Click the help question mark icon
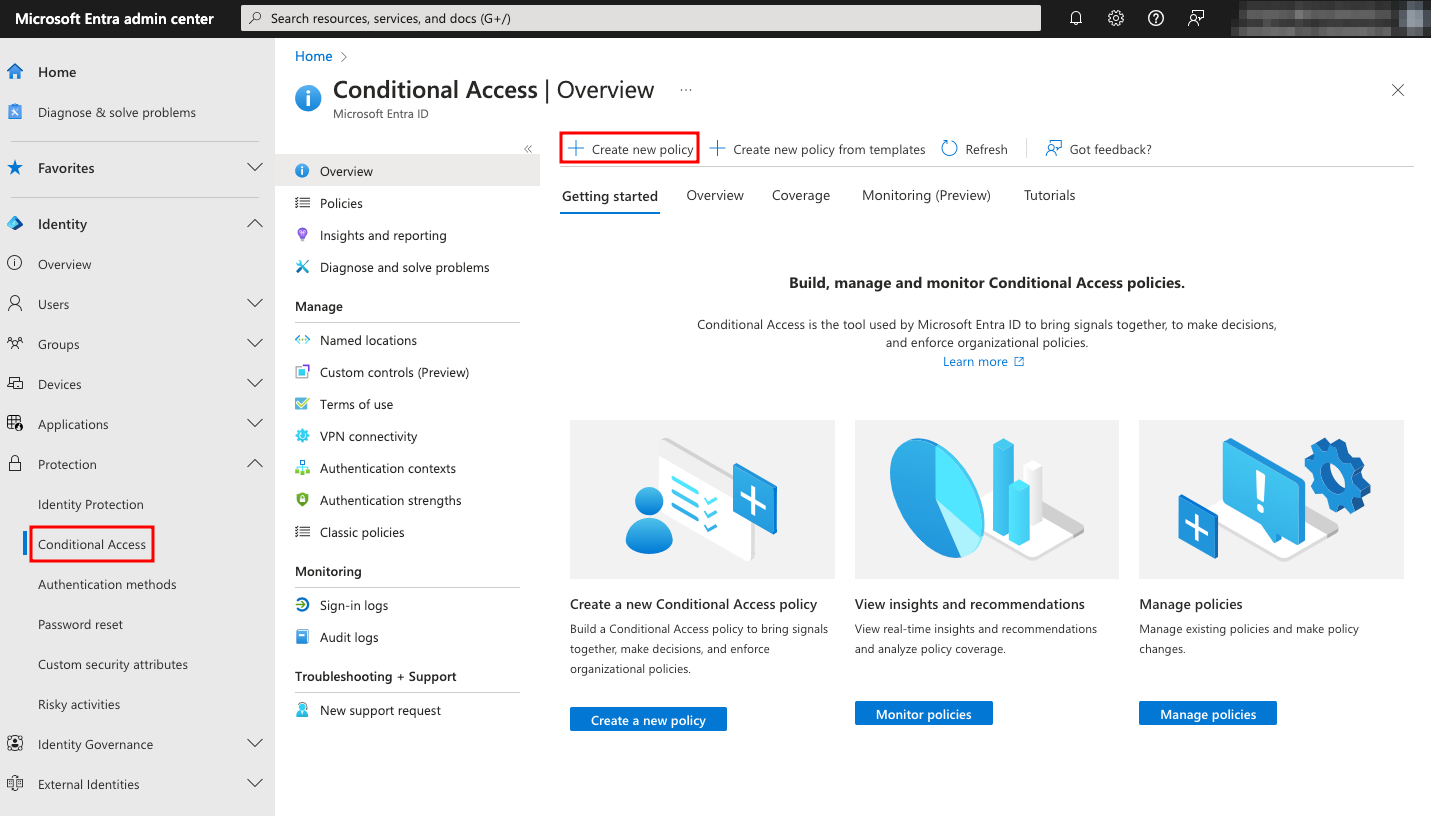This screenshot has width=1431, height=816. click(1156, 18)
